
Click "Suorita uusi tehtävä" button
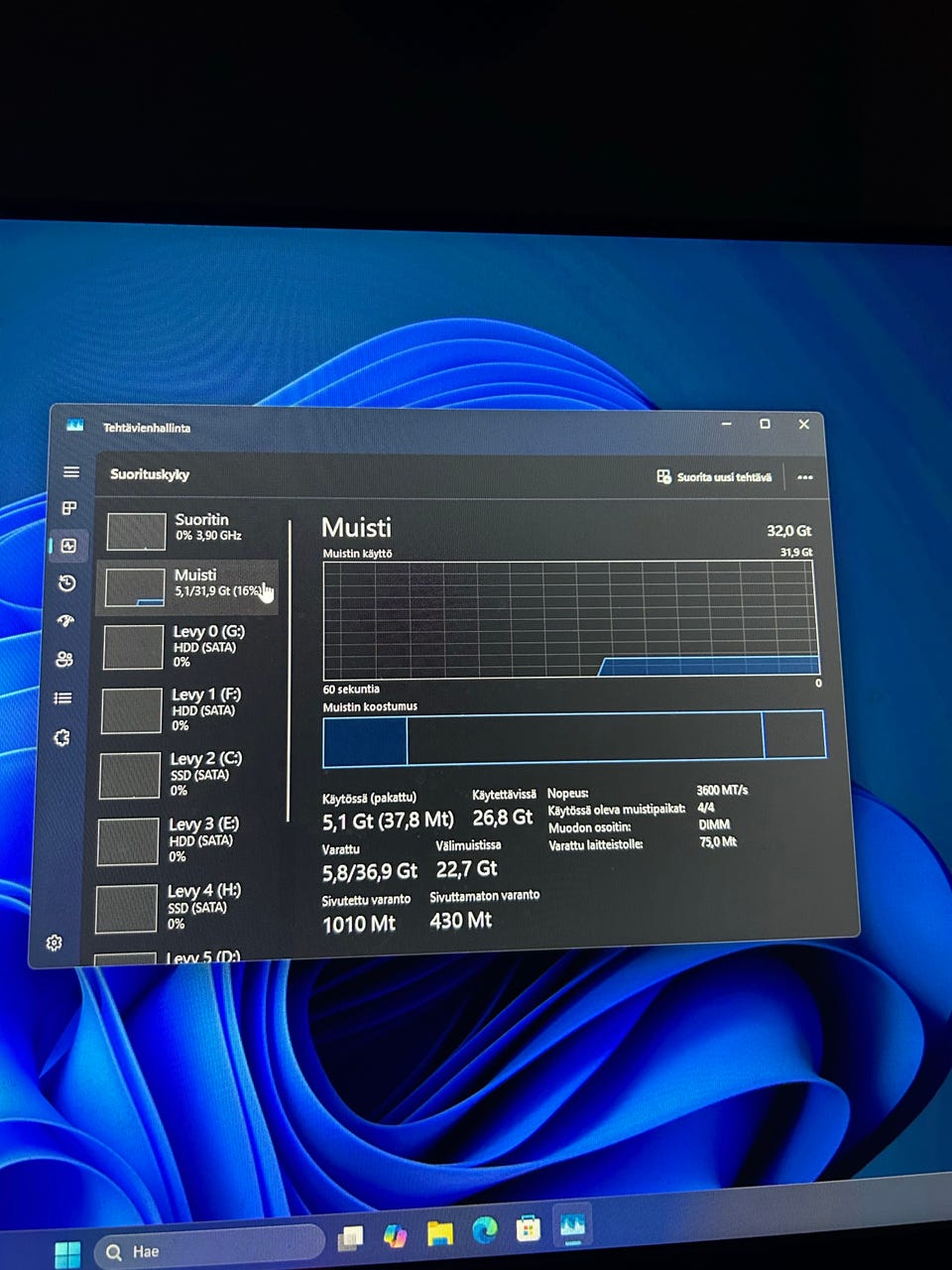pyautogui.click(x=714, y=477)
